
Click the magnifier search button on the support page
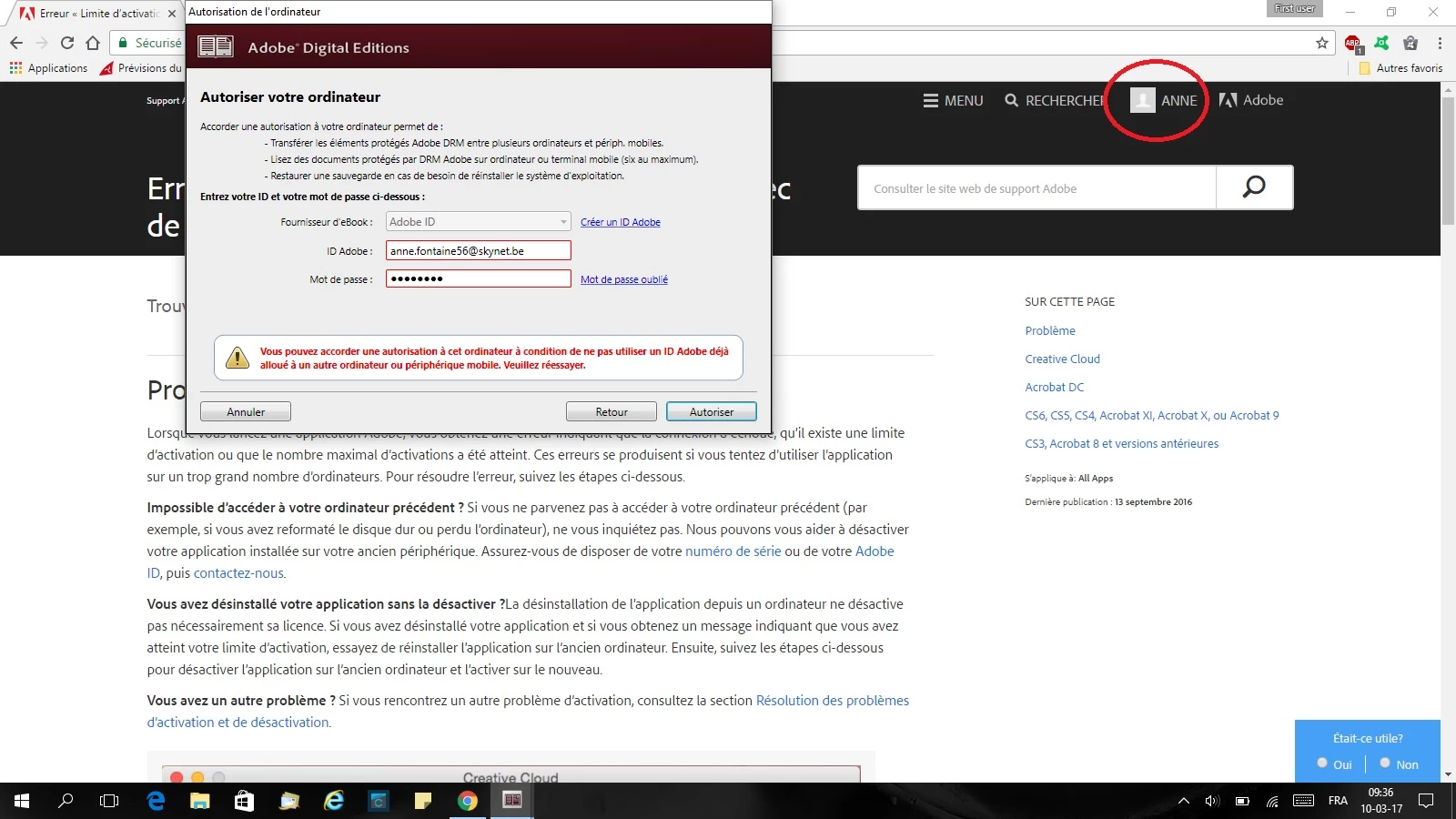tap(1254, 187)
